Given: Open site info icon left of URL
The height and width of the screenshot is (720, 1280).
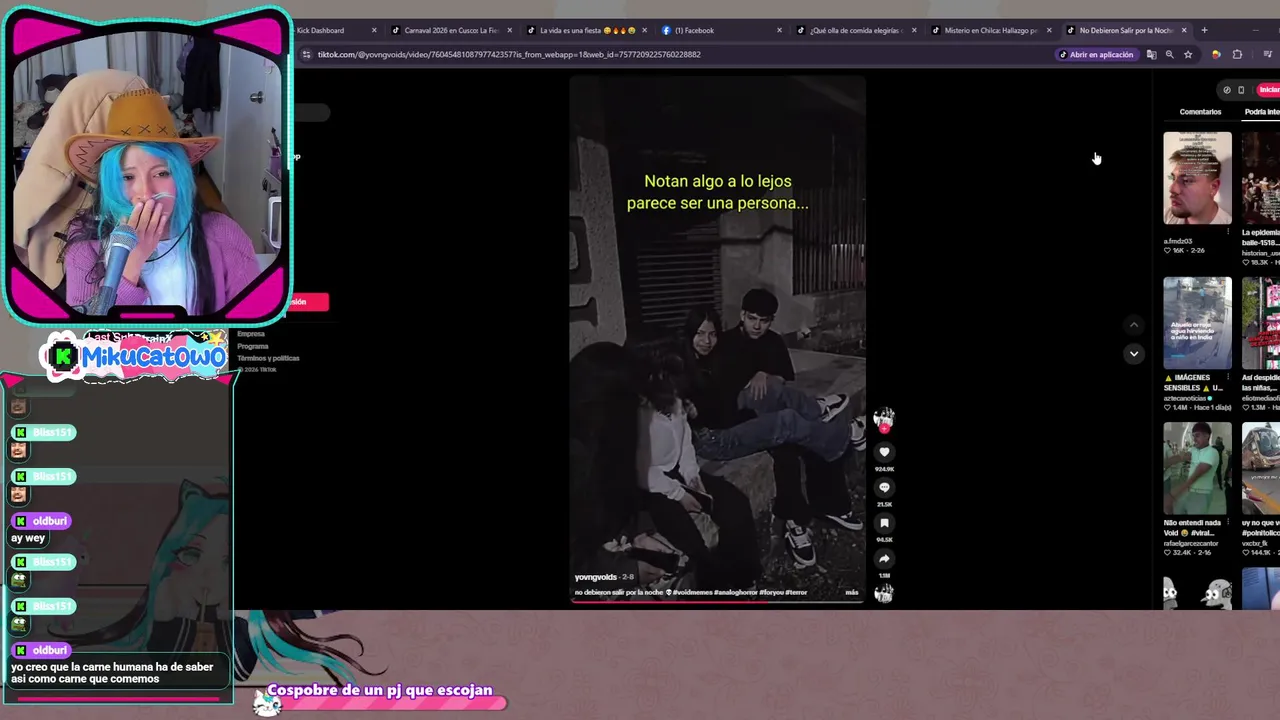Looking at the screenshot, I should tap(306, 54).
